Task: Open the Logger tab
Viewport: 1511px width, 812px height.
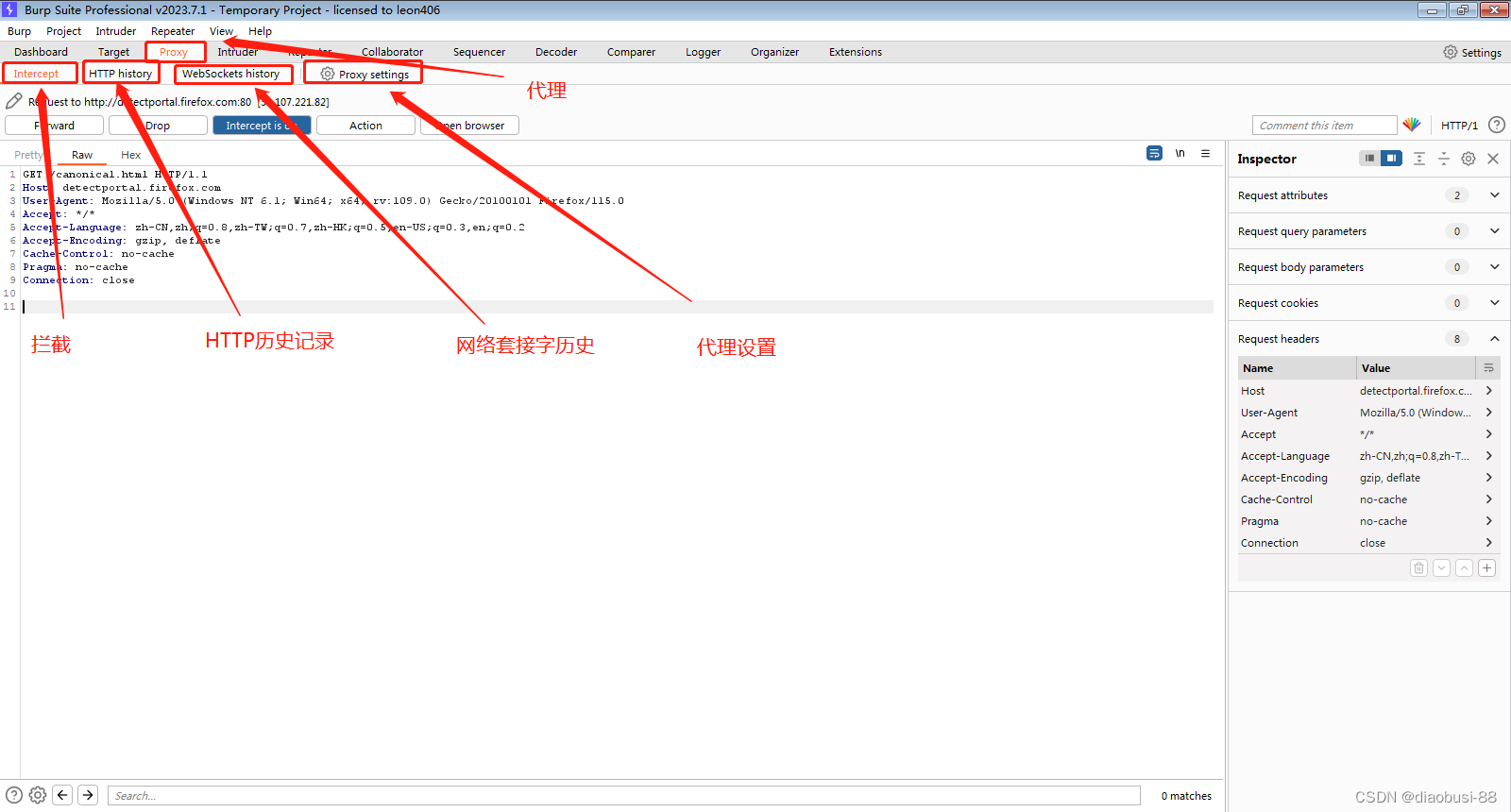Action: click(703, 52)
